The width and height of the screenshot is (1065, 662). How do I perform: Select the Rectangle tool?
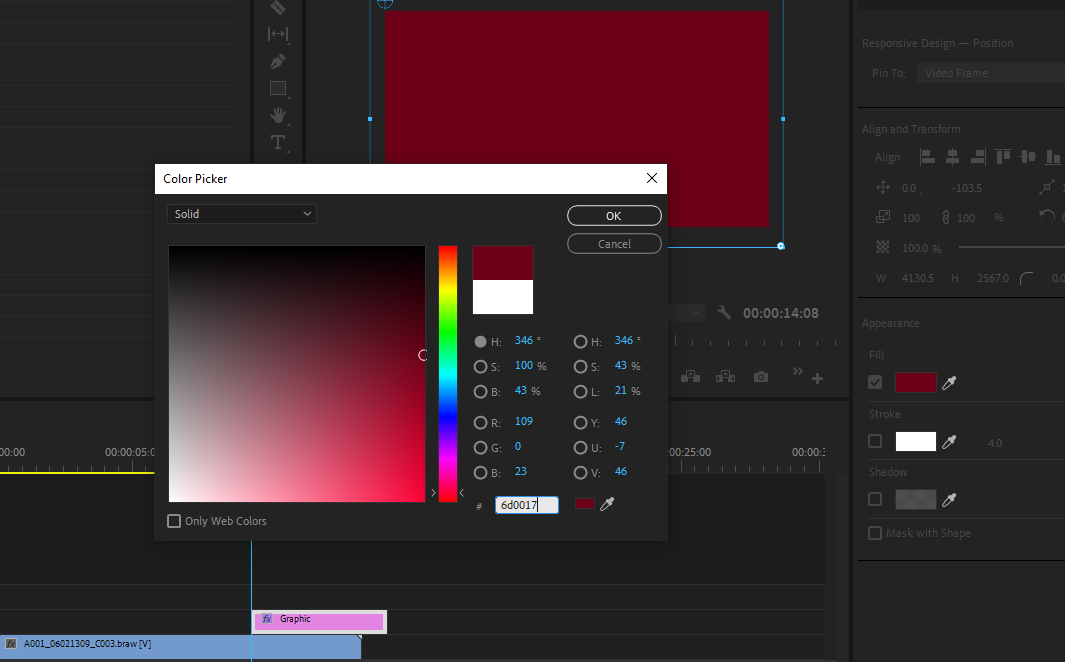pos(277,88)
